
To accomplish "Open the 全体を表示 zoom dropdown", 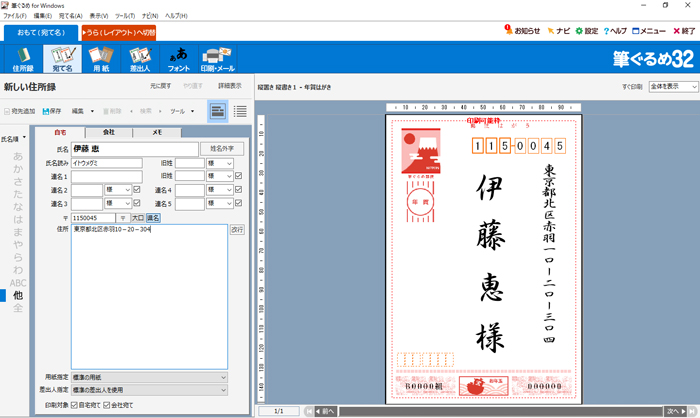I will 672,87.
